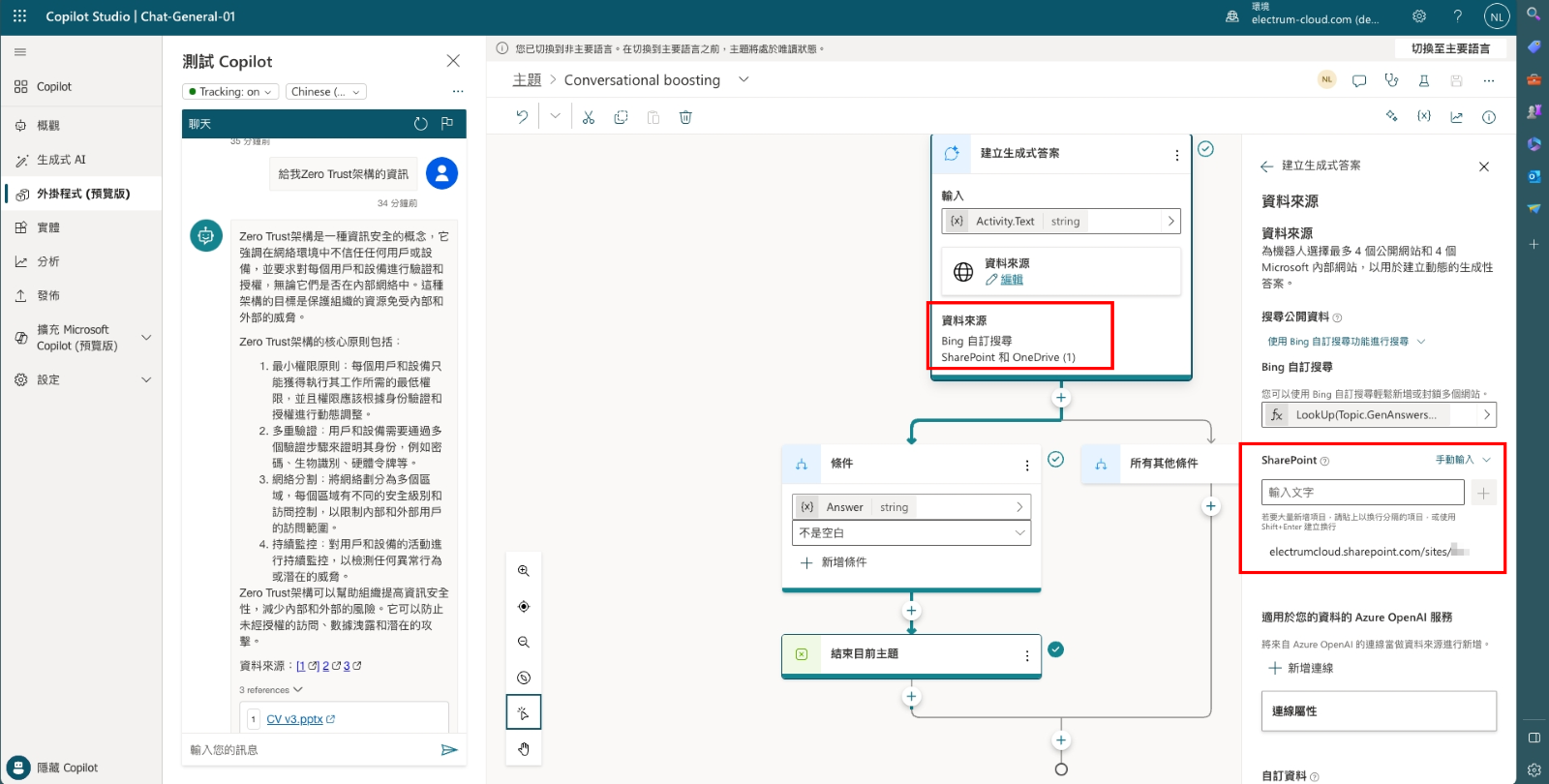
Task: Open the redo options dropdown arrow
Action: [555, 117]
